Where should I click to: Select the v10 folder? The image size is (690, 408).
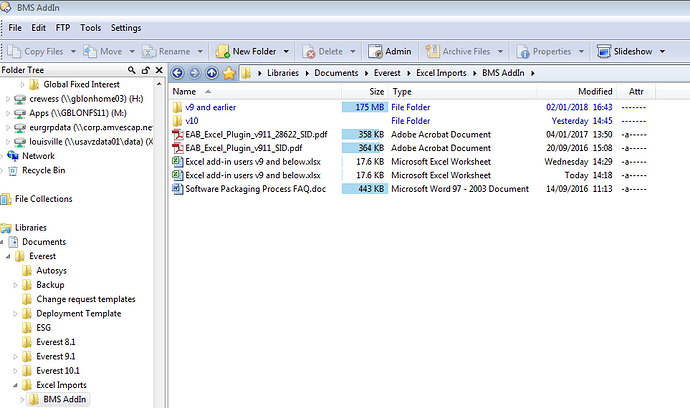[191, 121]
